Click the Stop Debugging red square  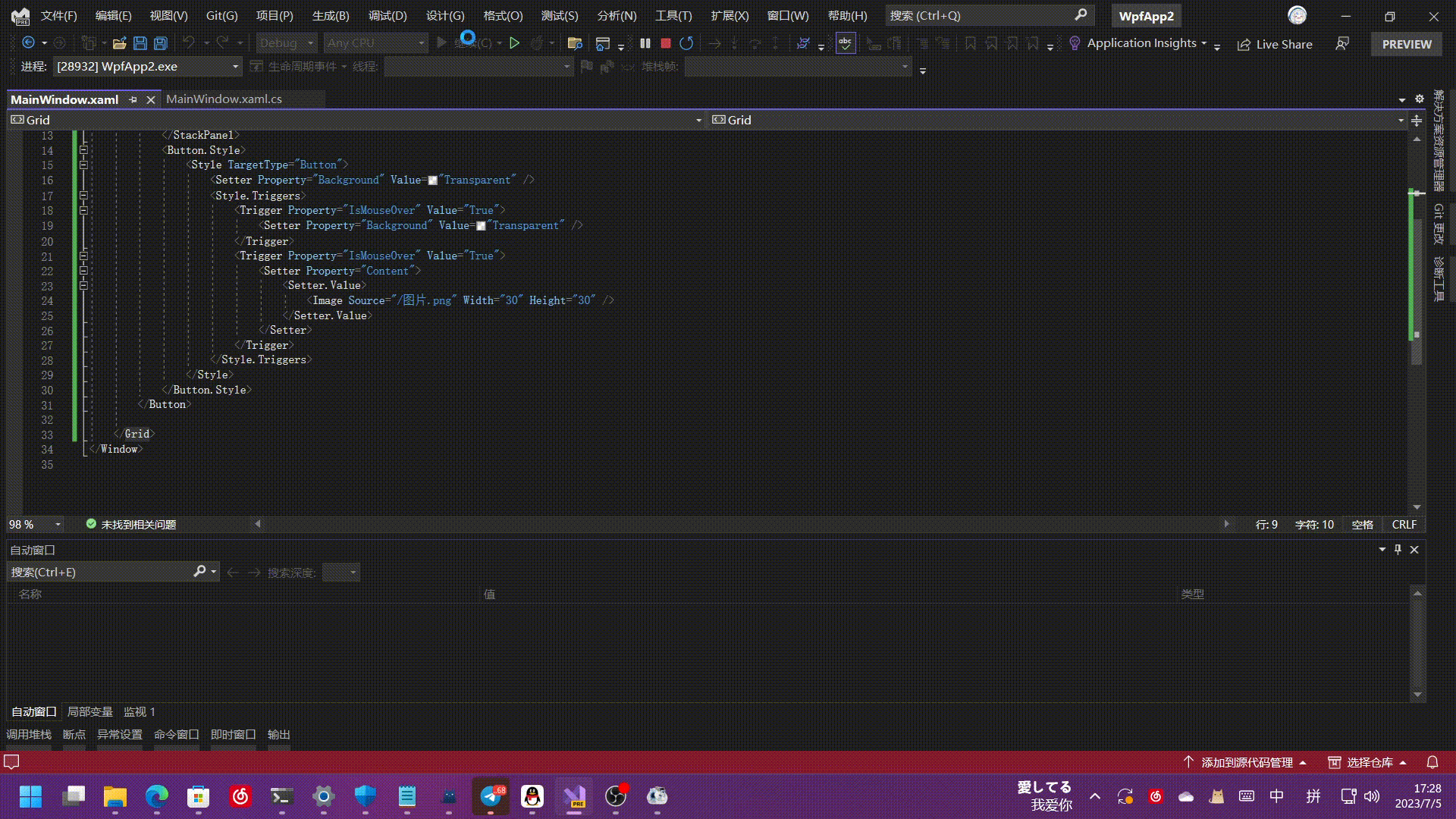[x=666, y=43]
